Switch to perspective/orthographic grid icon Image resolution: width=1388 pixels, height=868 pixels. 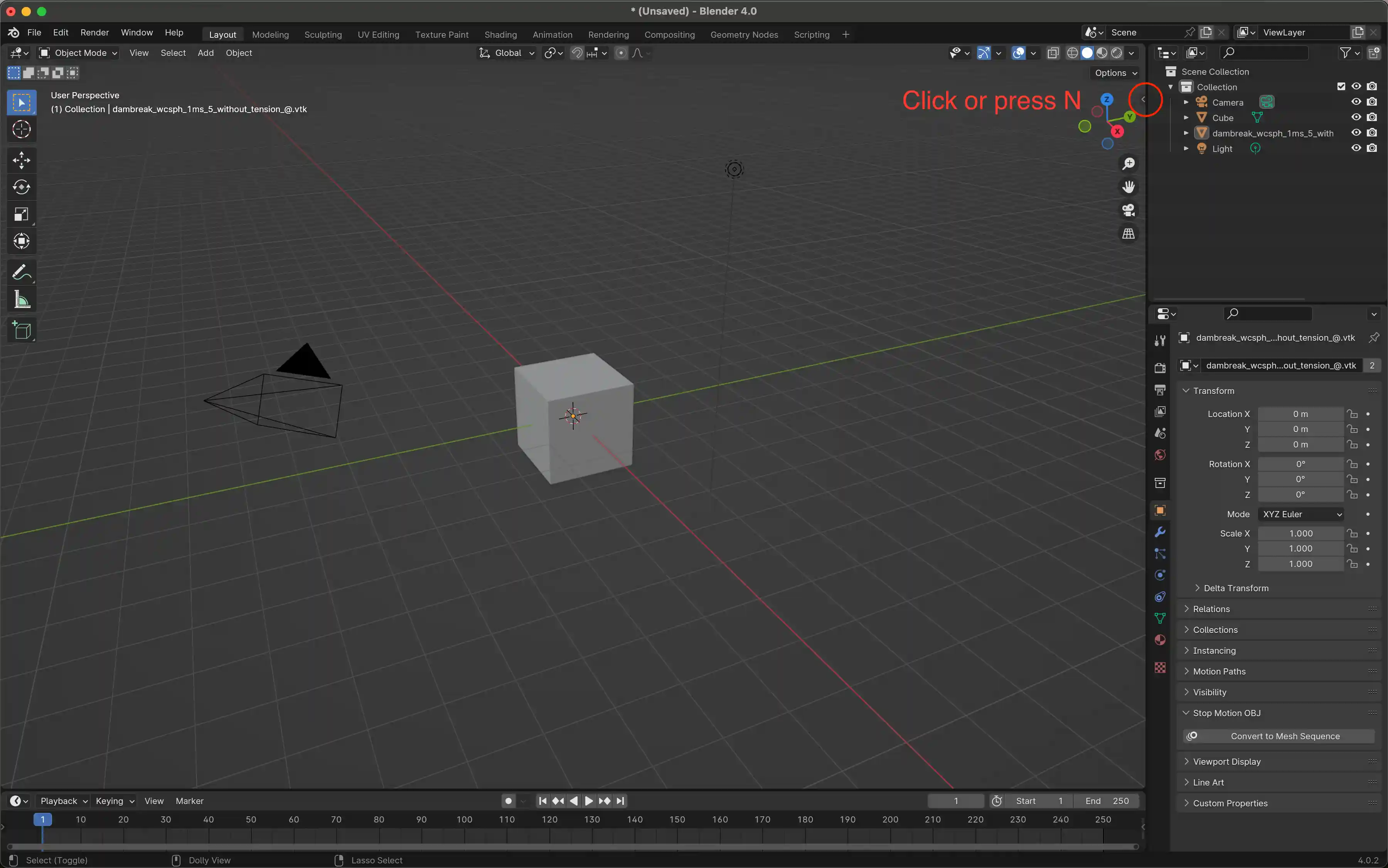coord(1129,234)
